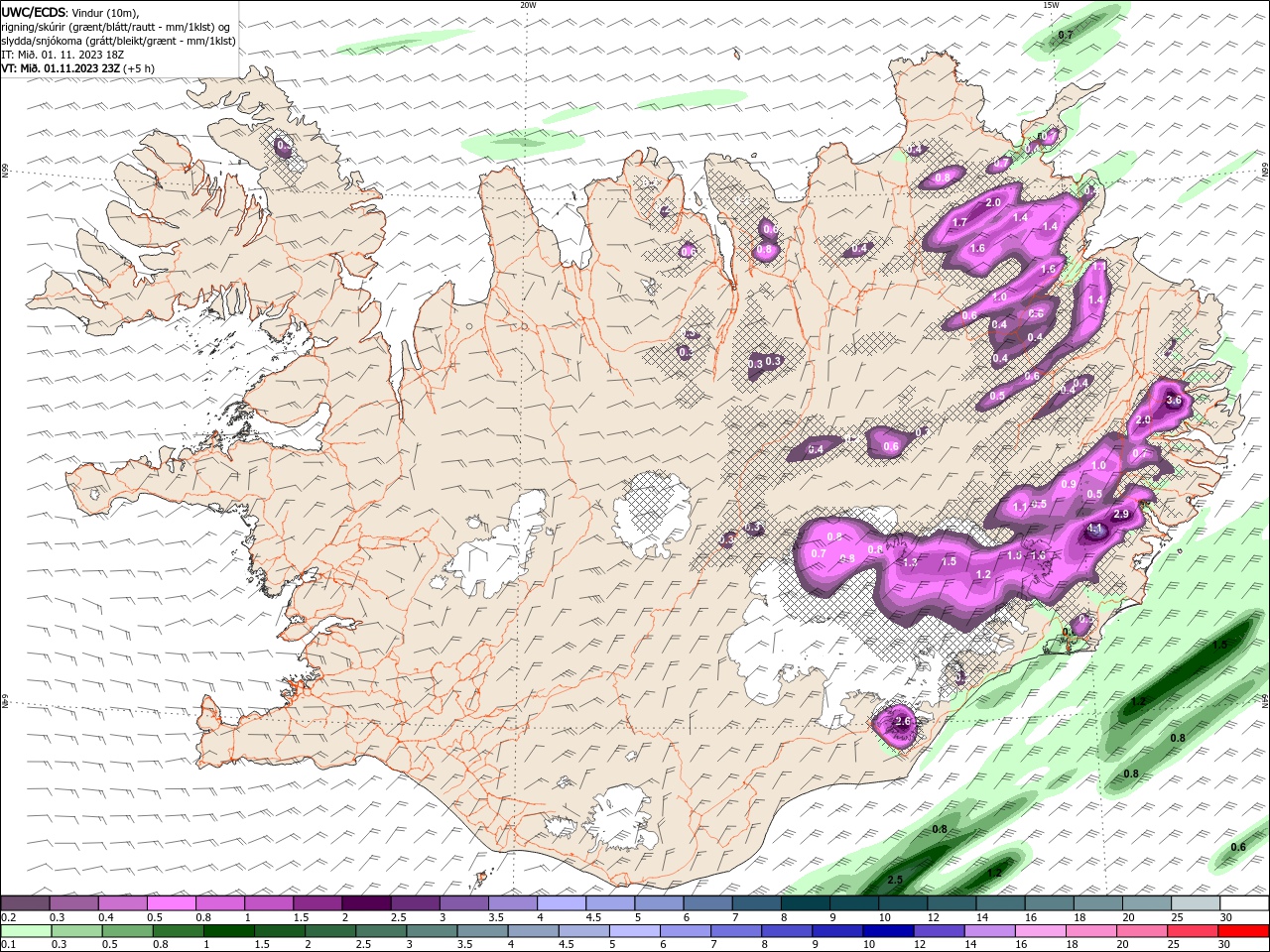Select the darkest green 1 swatch in rain legend

(x=228, y=931)
